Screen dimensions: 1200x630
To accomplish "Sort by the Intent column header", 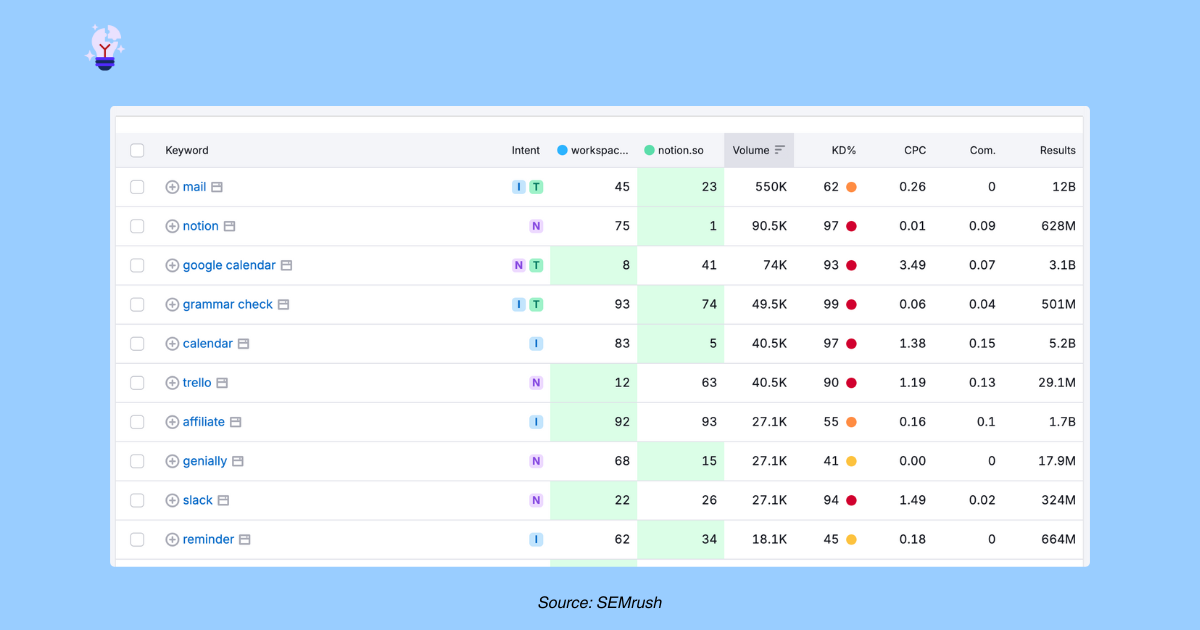I will pyautogui.click(x=526, y=150).
